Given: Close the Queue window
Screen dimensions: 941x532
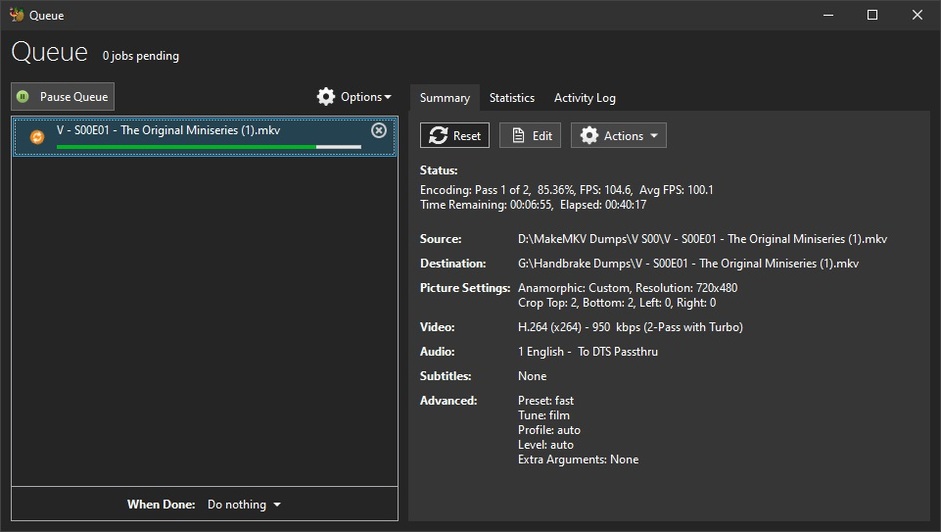Looking at the screenshot, I should (917, 15).
